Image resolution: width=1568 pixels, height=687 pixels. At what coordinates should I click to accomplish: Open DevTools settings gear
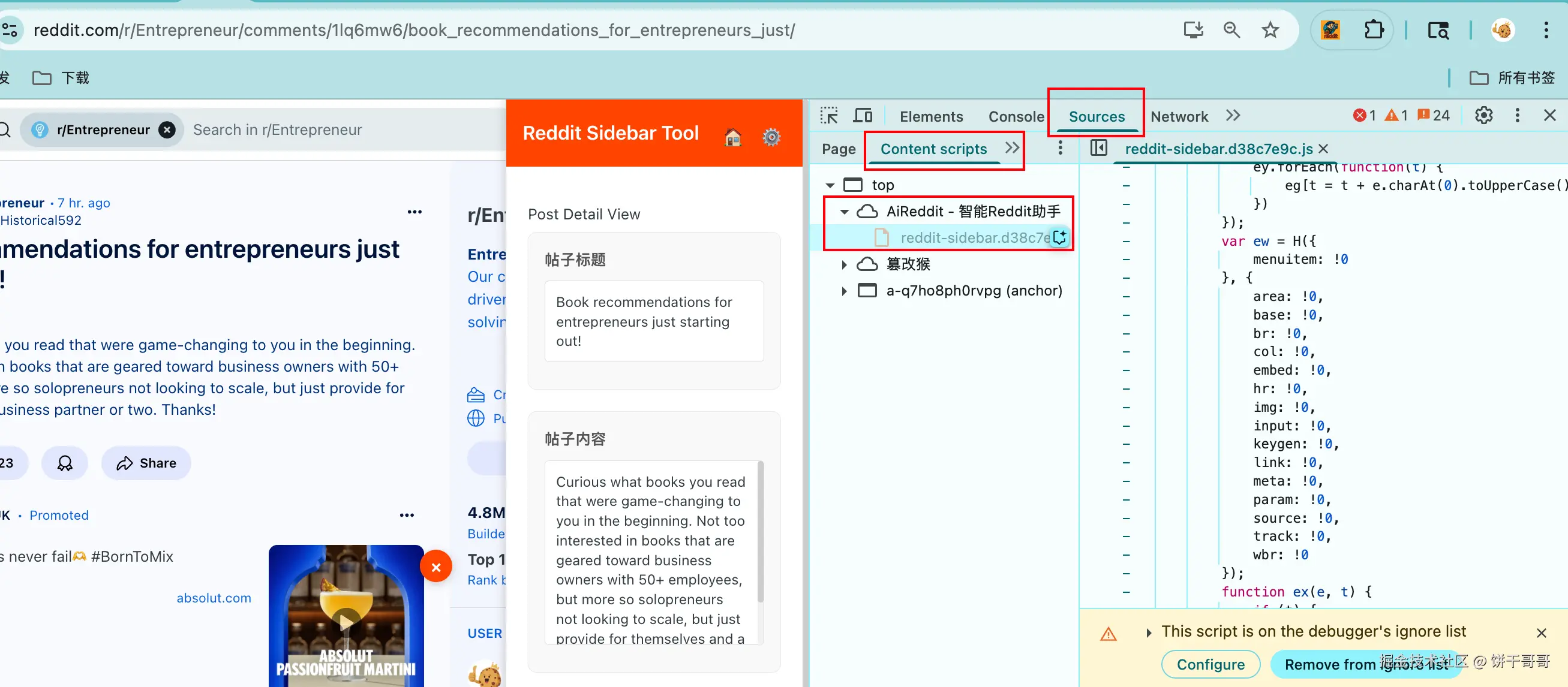click(1483, 116)
